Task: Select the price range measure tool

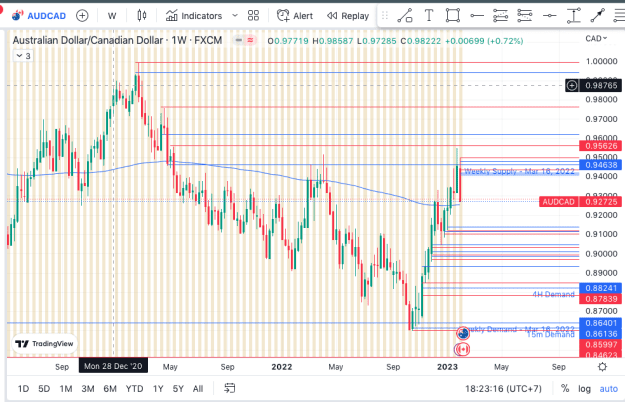Action: [574, 16]
